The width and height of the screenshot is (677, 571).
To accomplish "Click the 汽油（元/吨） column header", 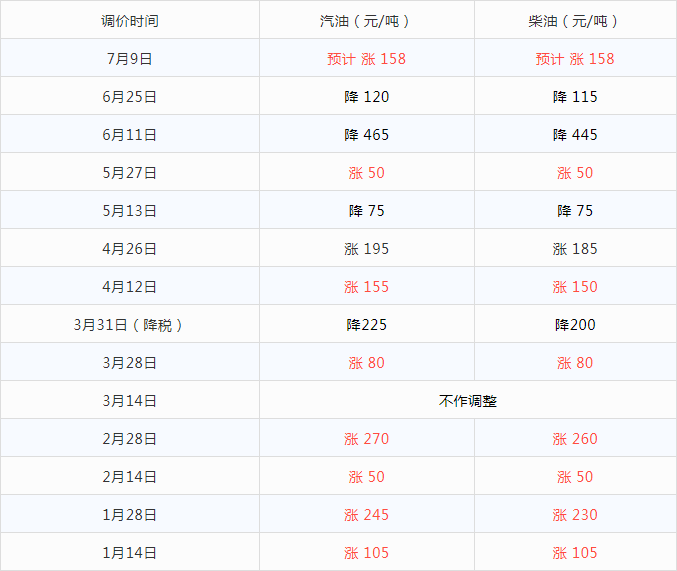I will point(366,21).
